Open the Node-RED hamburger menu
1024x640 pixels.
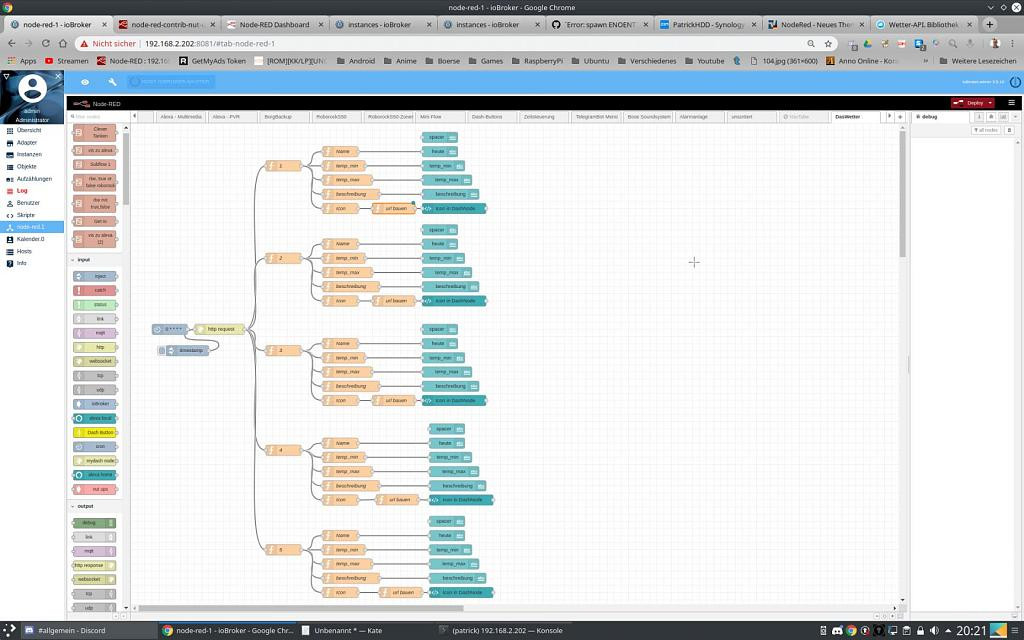[x=1012, y=103]
